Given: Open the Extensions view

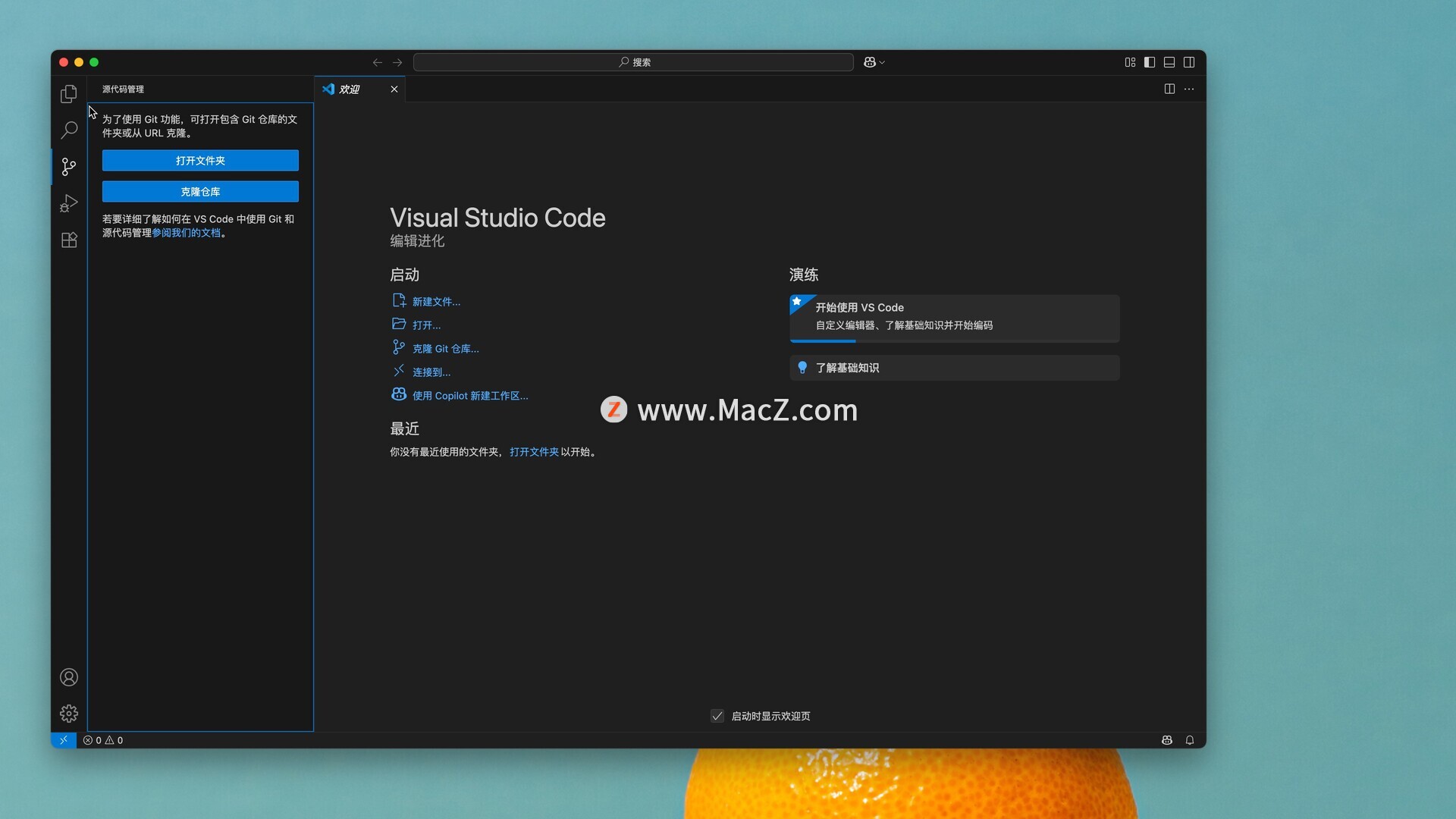Looking at the screenshot, I should (x=69, y=240).
